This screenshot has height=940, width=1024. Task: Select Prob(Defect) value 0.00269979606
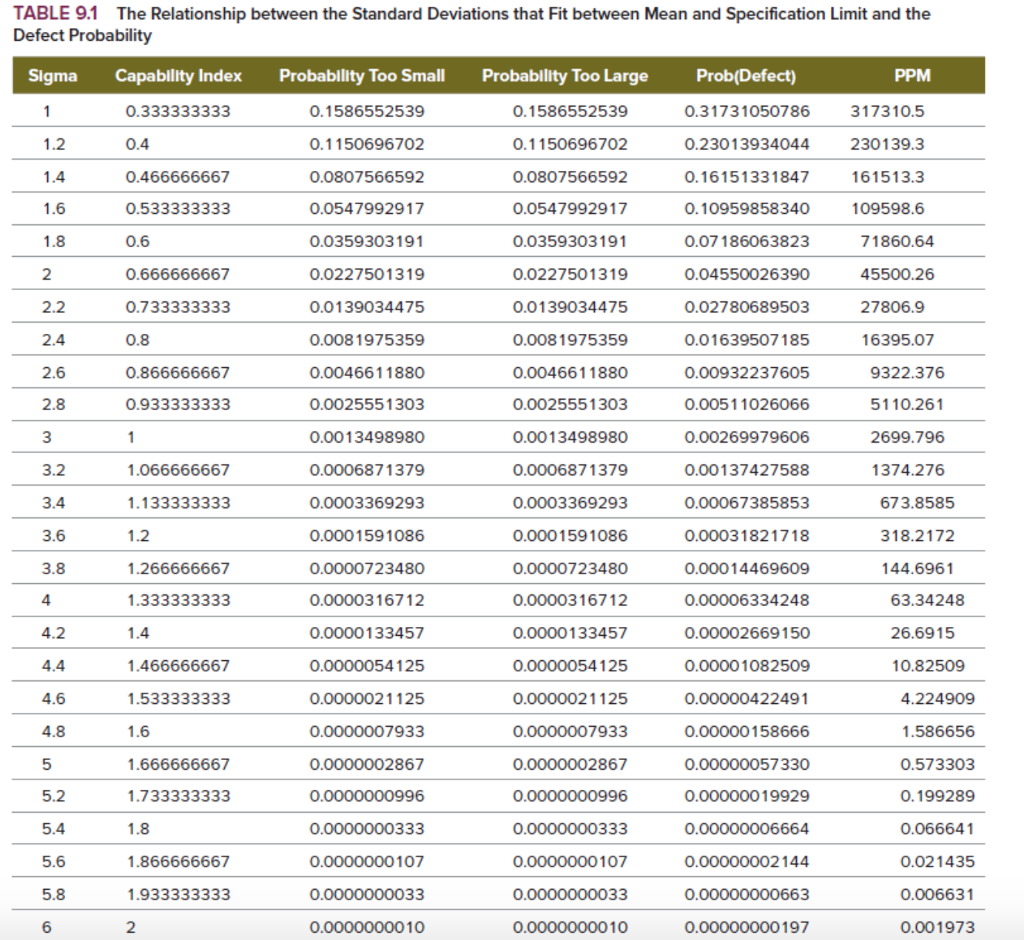pyautogui.click(x=747, y=438)
